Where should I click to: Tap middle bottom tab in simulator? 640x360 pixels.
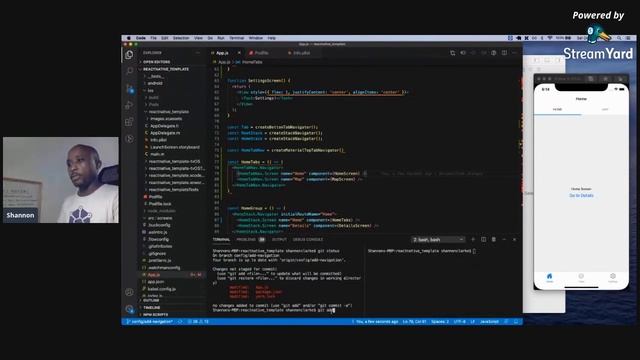coord(581,278)
